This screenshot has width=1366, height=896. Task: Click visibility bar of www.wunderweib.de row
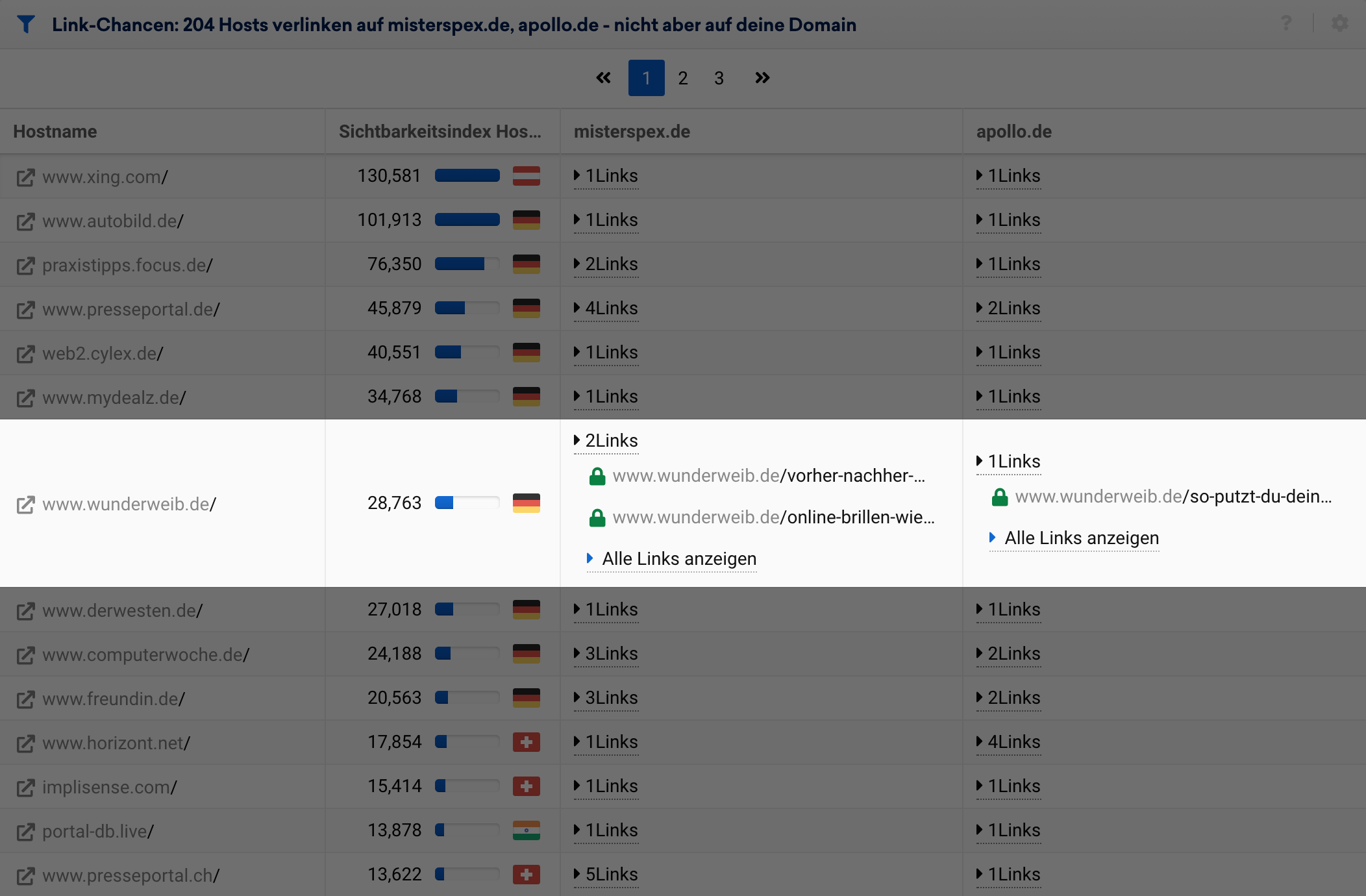(x=467, y=503)
